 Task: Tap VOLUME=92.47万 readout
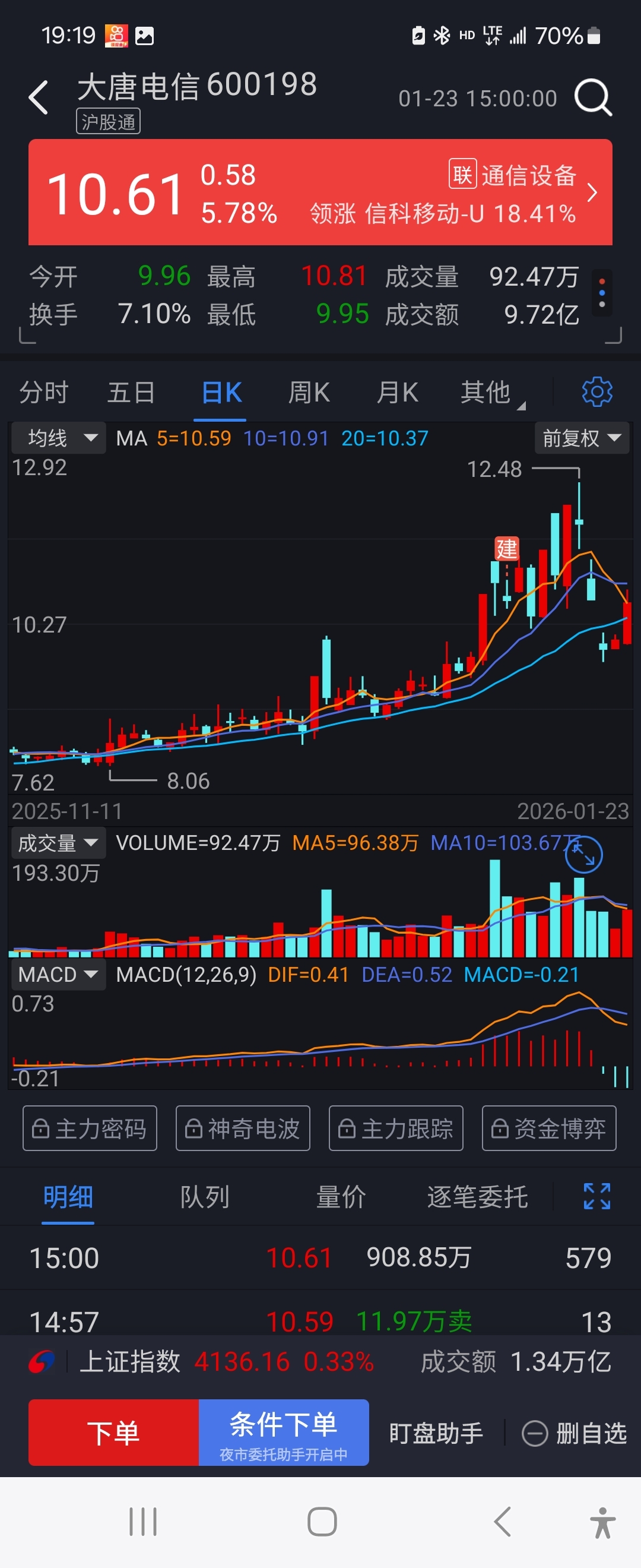198,843
